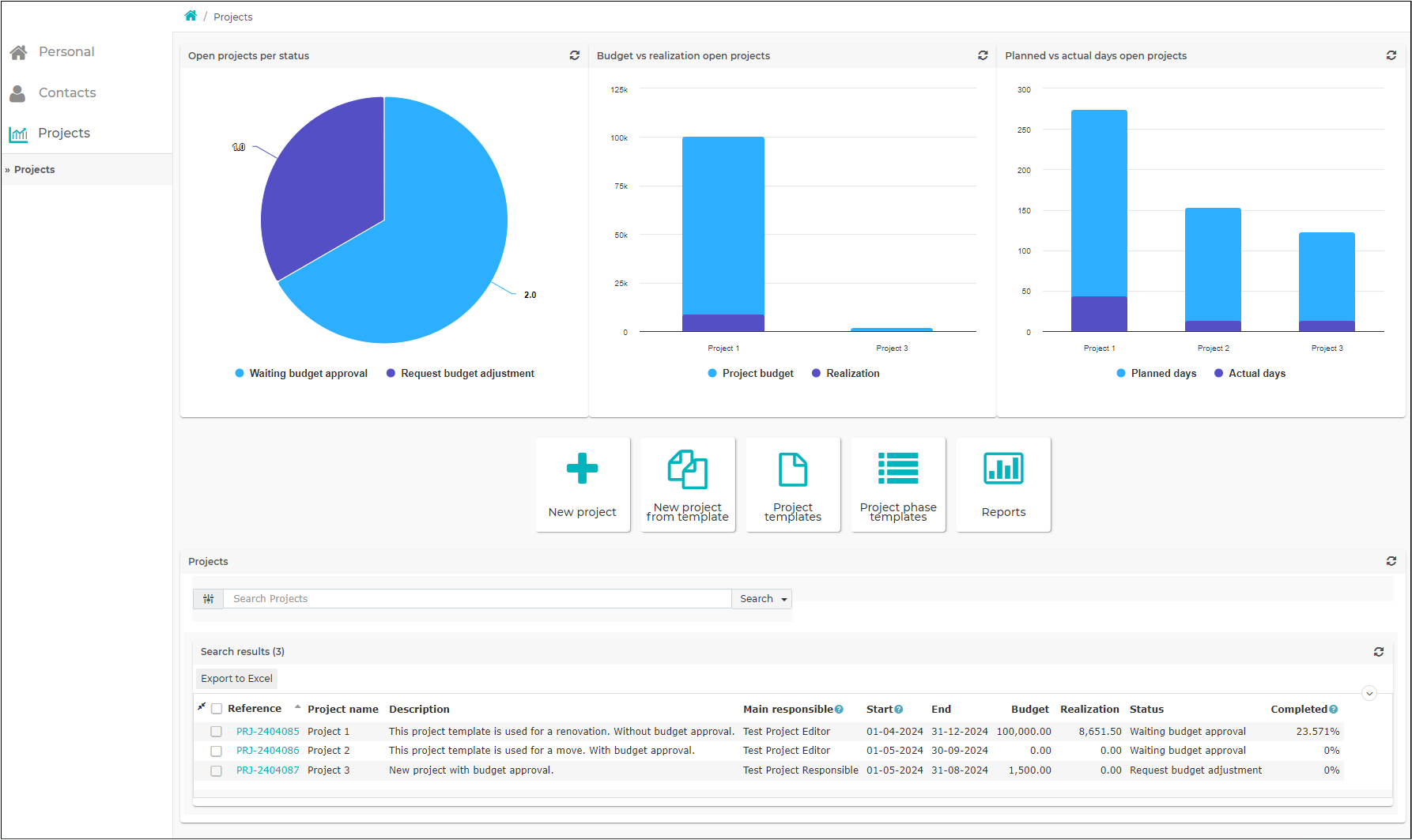Image resolution: width=1412 pixels, height=840 pixels.
Task: Click the Search Projects input field
Action: (x=478, y=599)
